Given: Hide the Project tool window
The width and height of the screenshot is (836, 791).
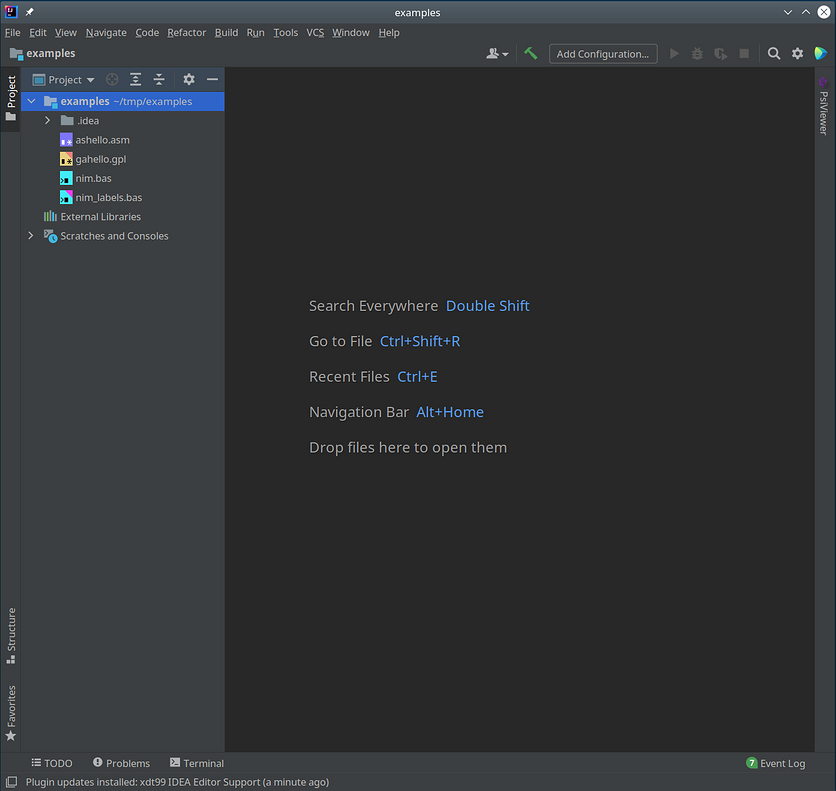Looking at the screenshot, I should [x=211, y=79].
